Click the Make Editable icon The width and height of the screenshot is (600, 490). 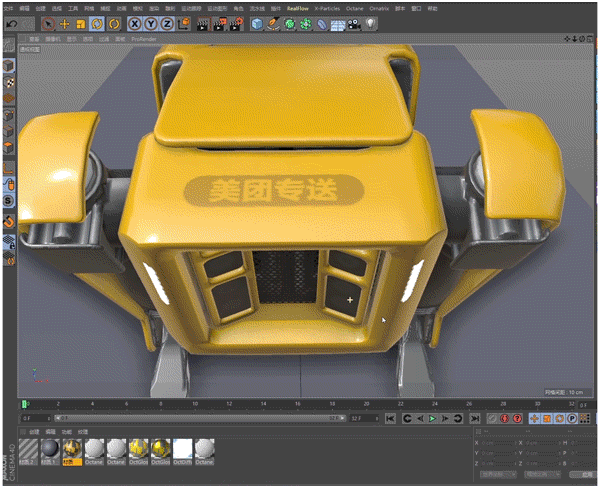point(9,45)
